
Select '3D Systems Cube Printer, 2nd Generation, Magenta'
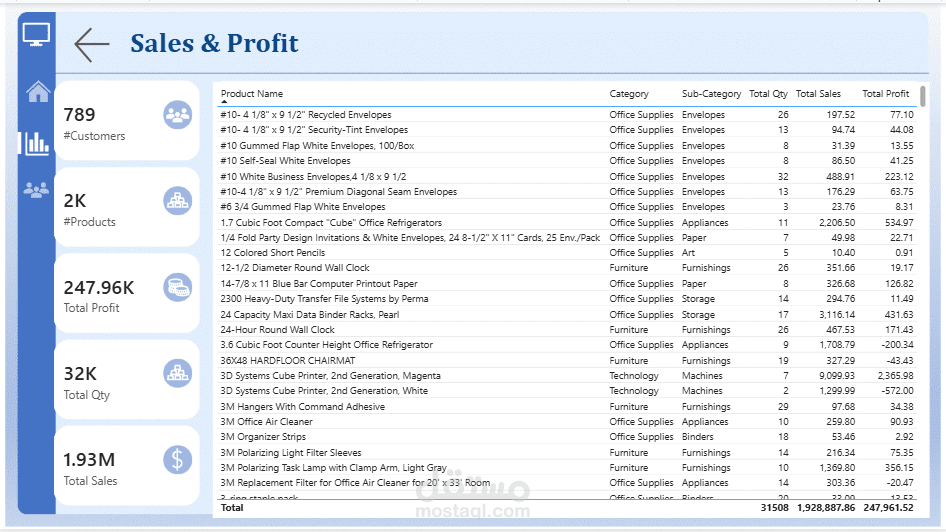pos(567,375)
